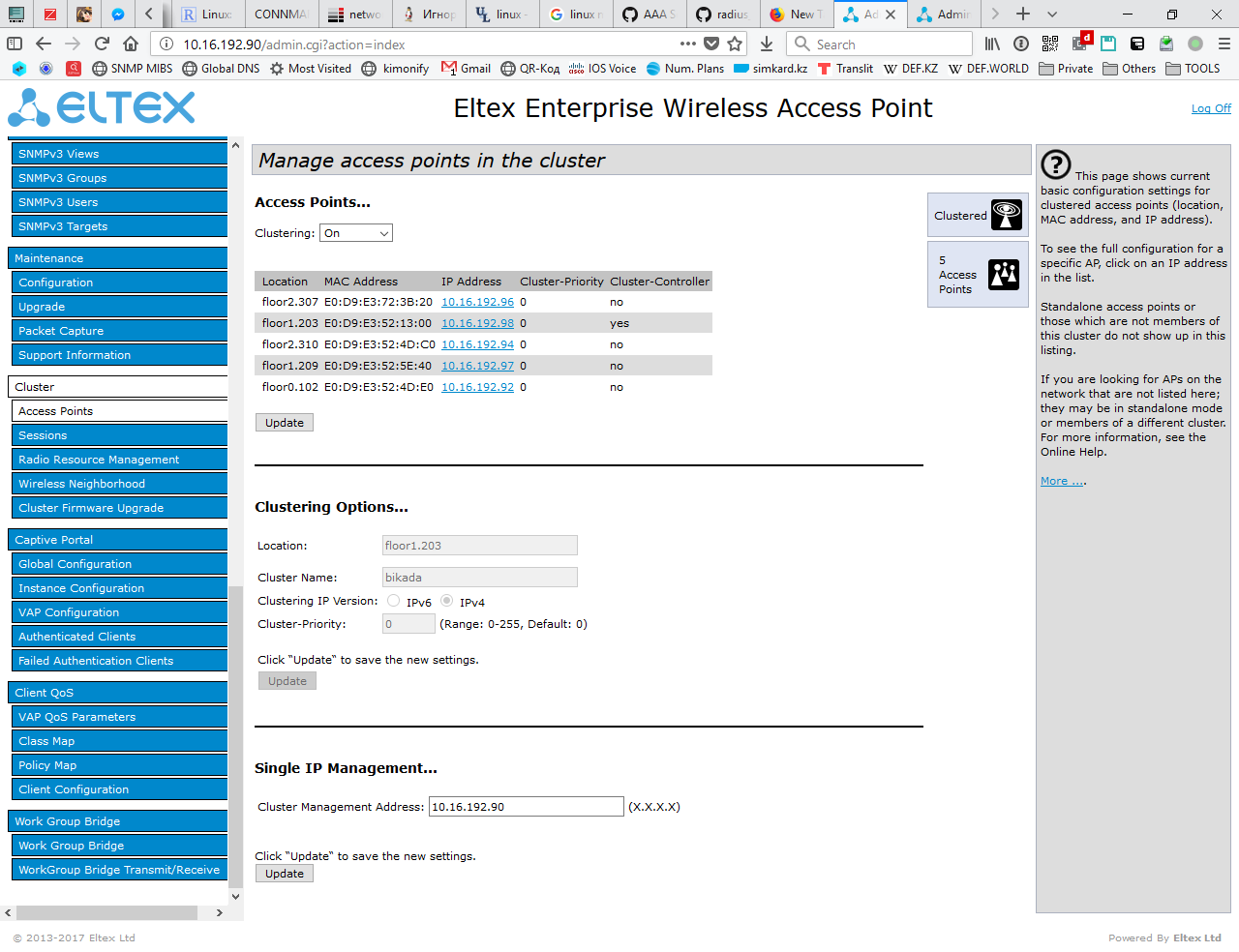Image resolution: width=1239 pixels, height=952 pixels.
Task: Open the Packet Capture menu item
Action: (x=120, y=331)
